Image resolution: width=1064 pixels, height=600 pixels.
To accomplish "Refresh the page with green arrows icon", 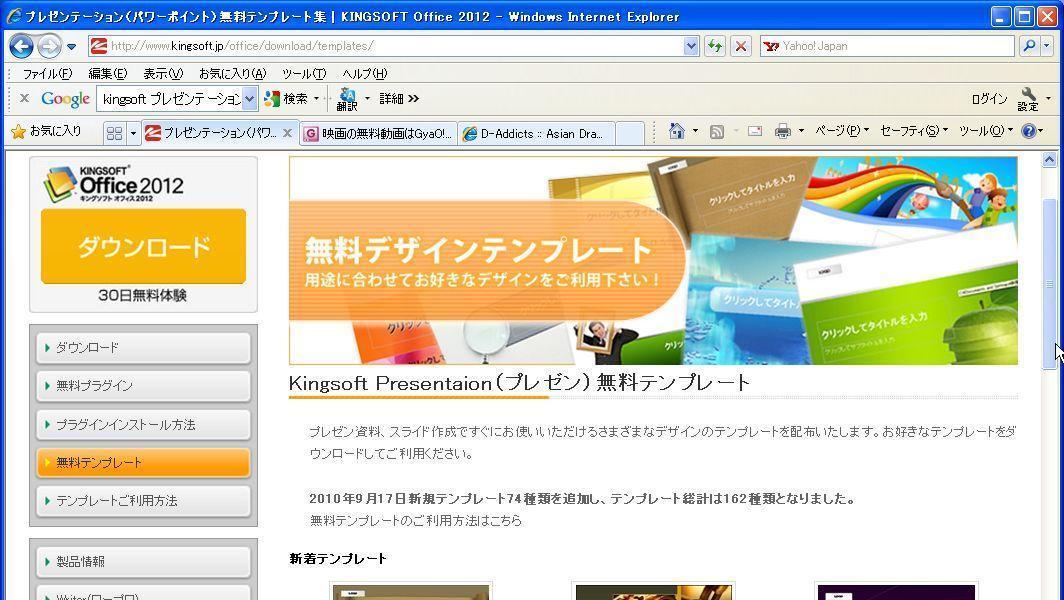I will (715, 46).
